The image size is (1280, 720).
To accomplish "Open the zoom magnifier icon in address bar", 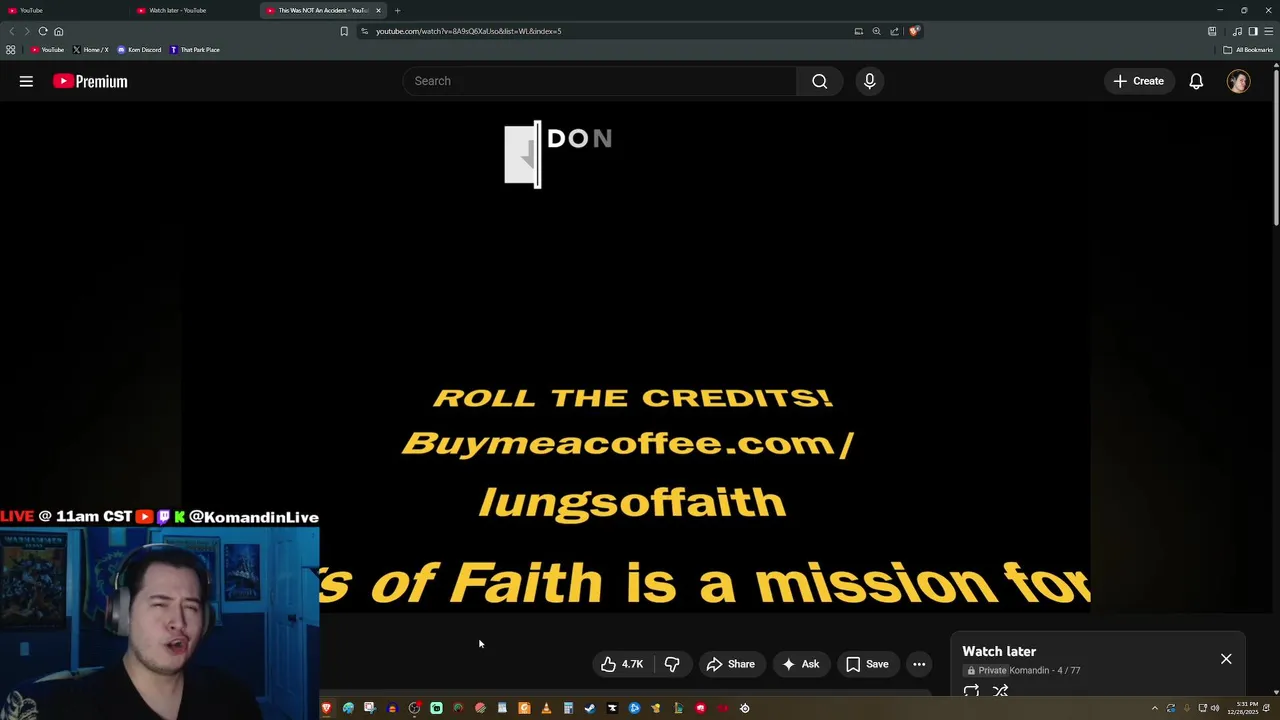I will coord(876,31).
